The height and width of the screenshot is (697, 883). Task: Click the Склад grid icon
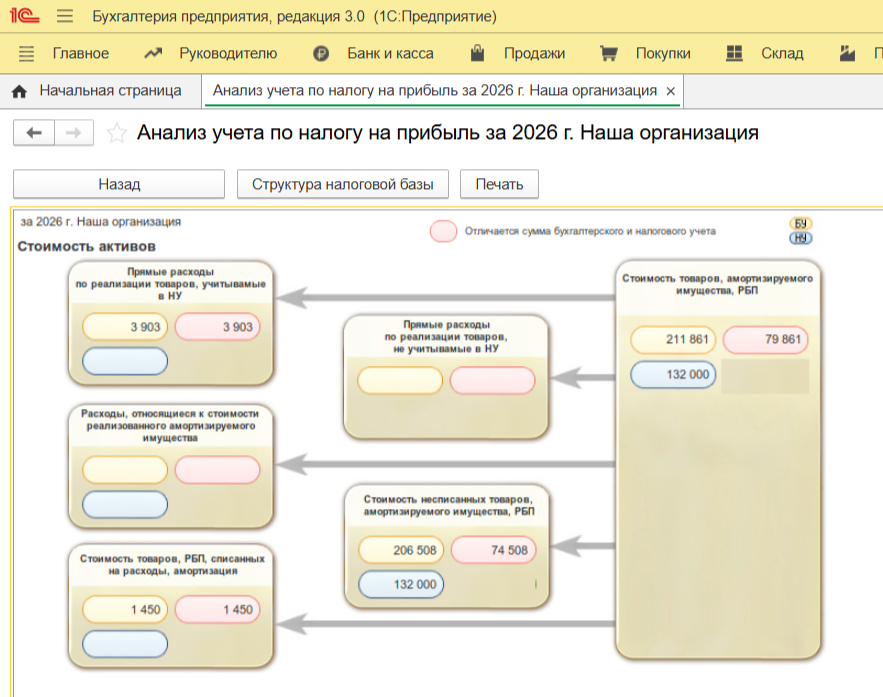(734, 53)
